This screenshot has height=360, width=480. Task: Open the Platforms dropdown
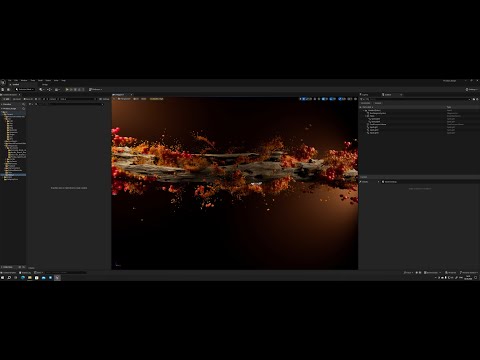coord(96,89)
